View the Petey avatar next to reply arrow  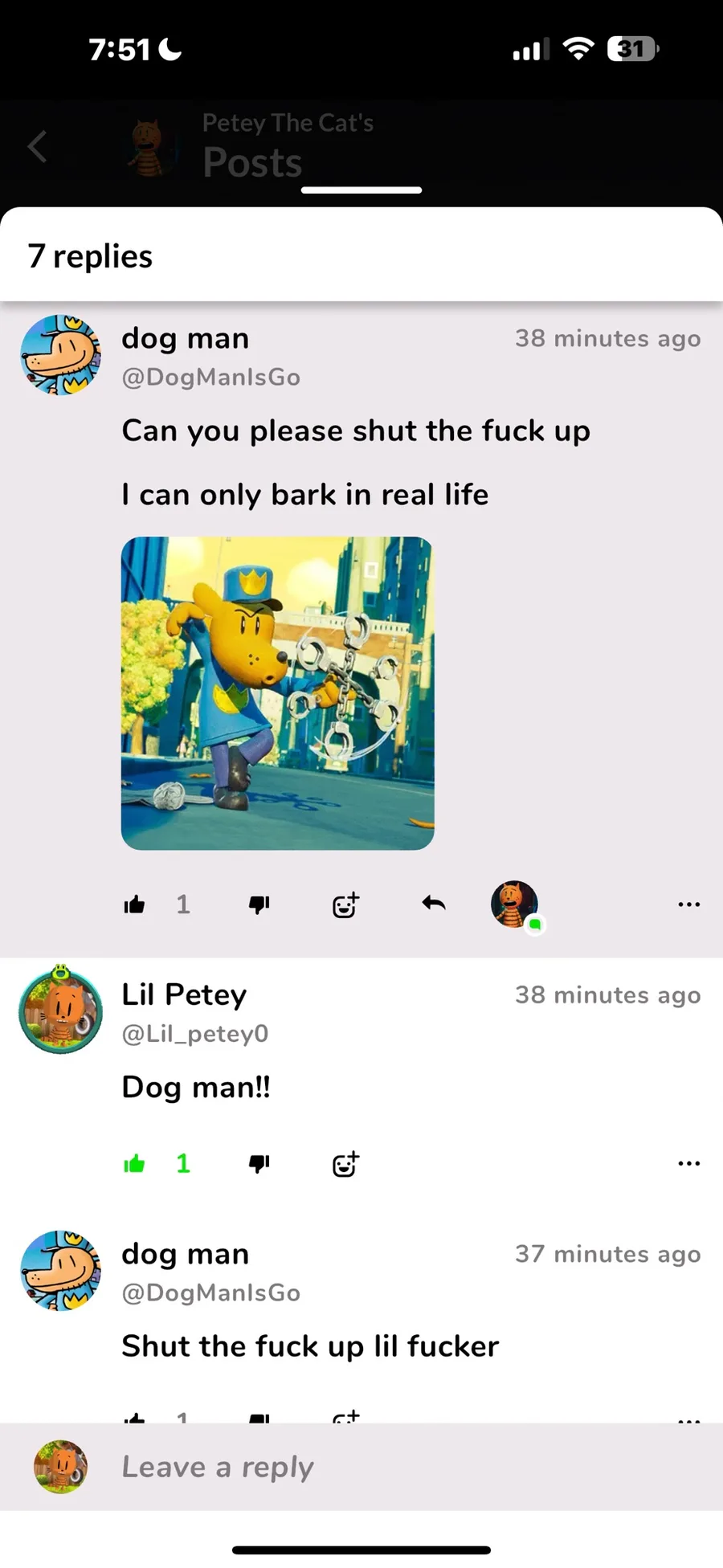[x=516, y=905]
